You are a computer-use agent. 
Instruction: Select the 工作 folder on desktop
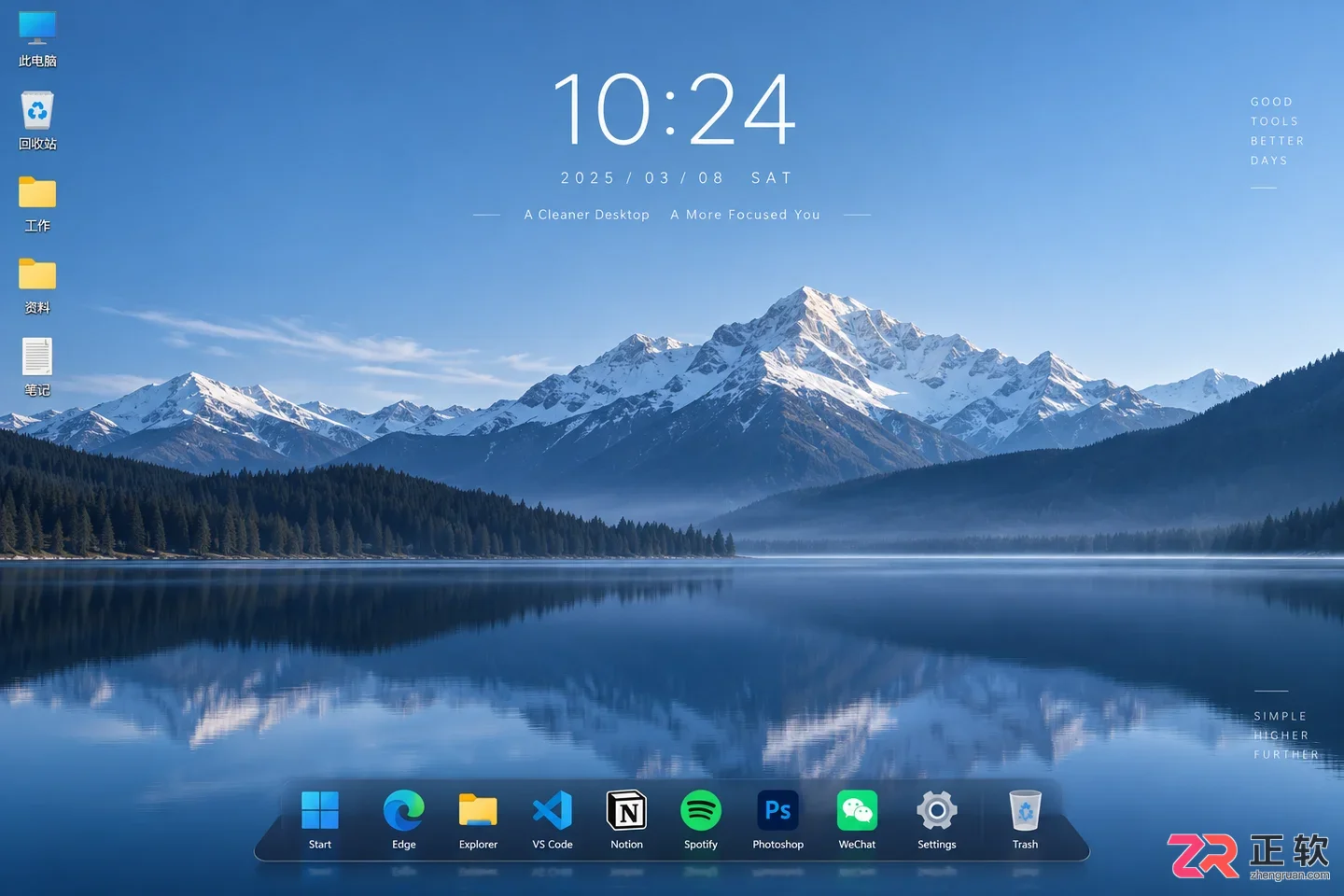[37, 203]
